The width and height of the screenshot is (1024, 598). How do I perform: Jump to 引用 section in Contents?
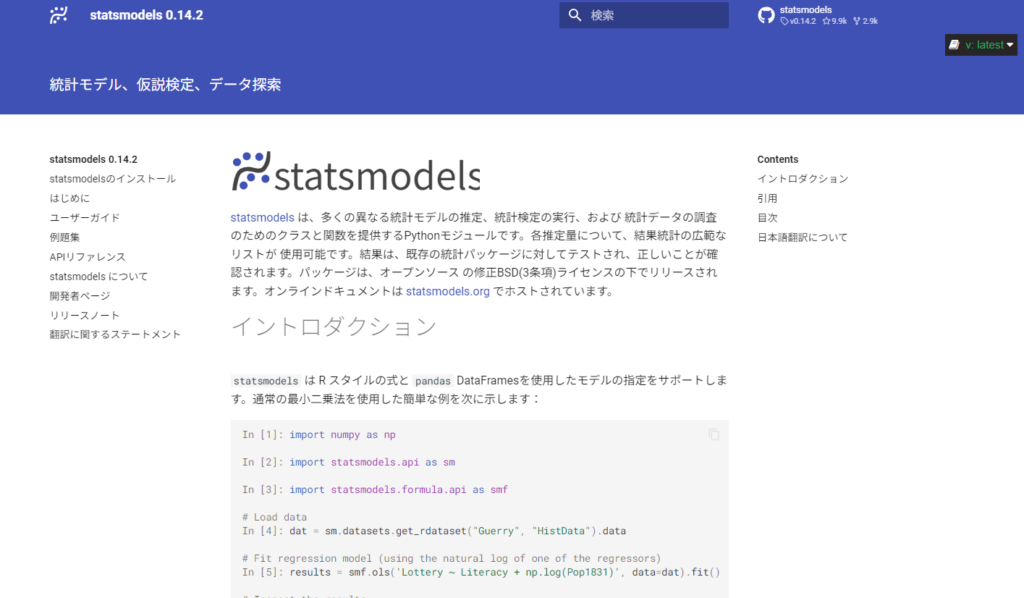[x=767, y=198]
